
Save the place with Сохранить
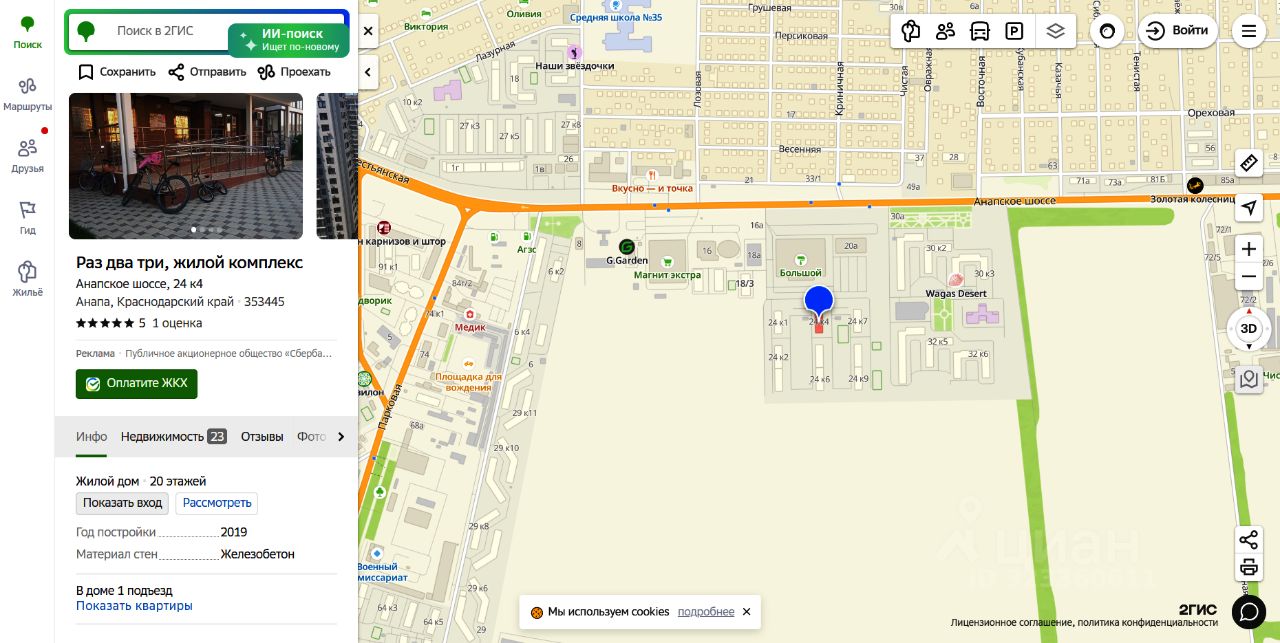pyautogui.click(x=117, y=72)
